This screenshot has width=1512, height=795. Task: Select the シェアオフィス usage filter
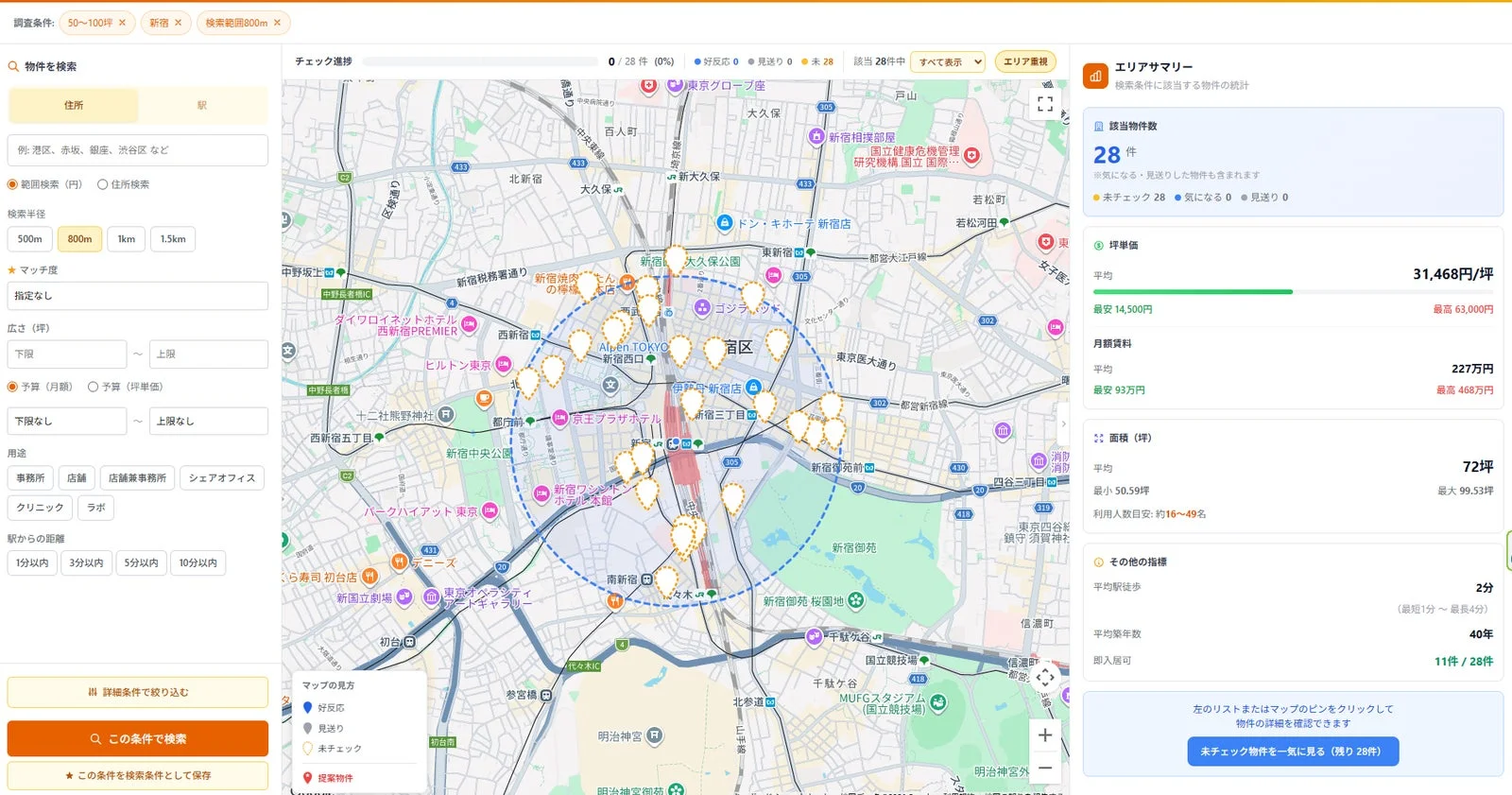pyautogui.click(x=222, y=478)
